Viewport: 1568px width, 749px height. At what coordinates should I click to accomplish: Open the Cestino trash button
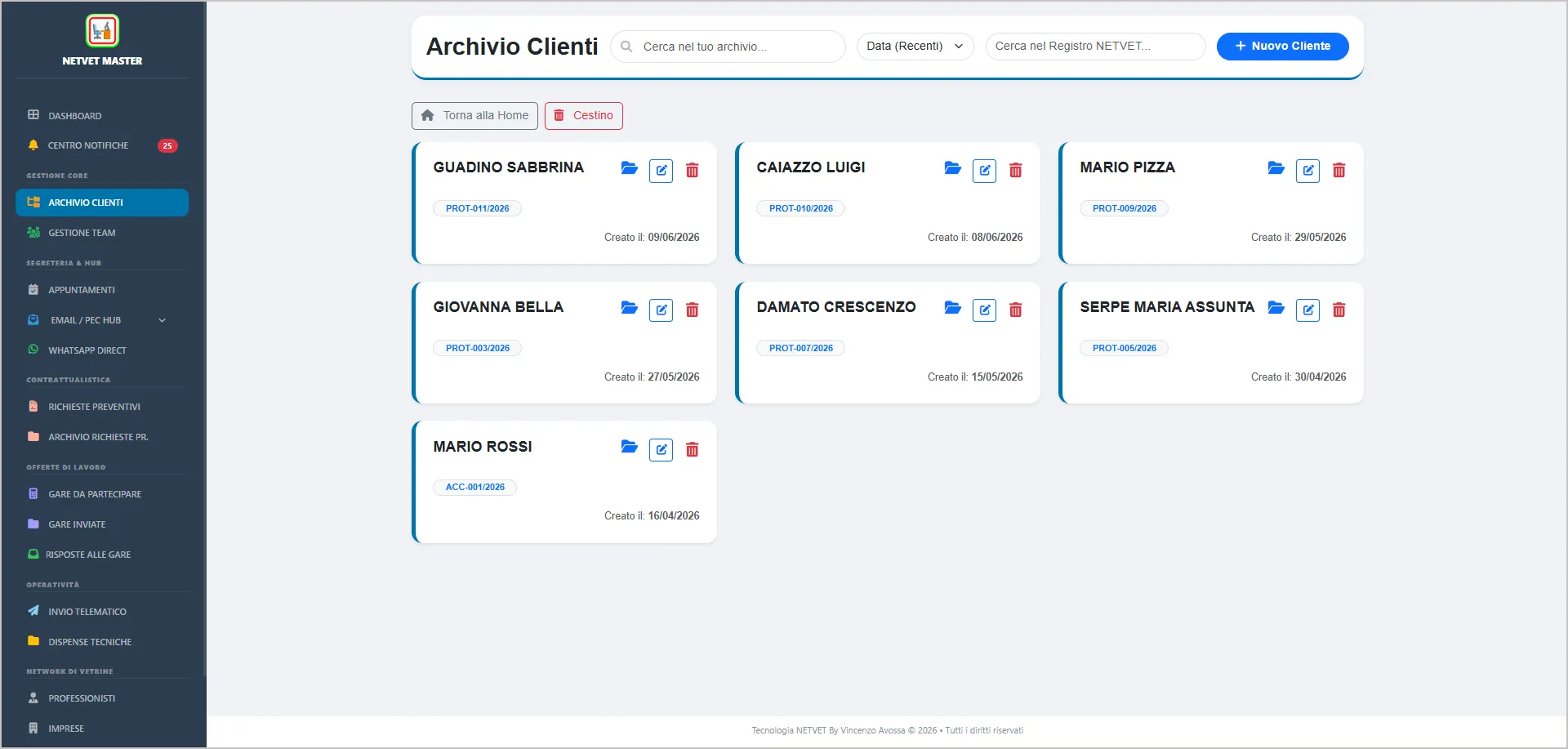click(x=584, y=116)
